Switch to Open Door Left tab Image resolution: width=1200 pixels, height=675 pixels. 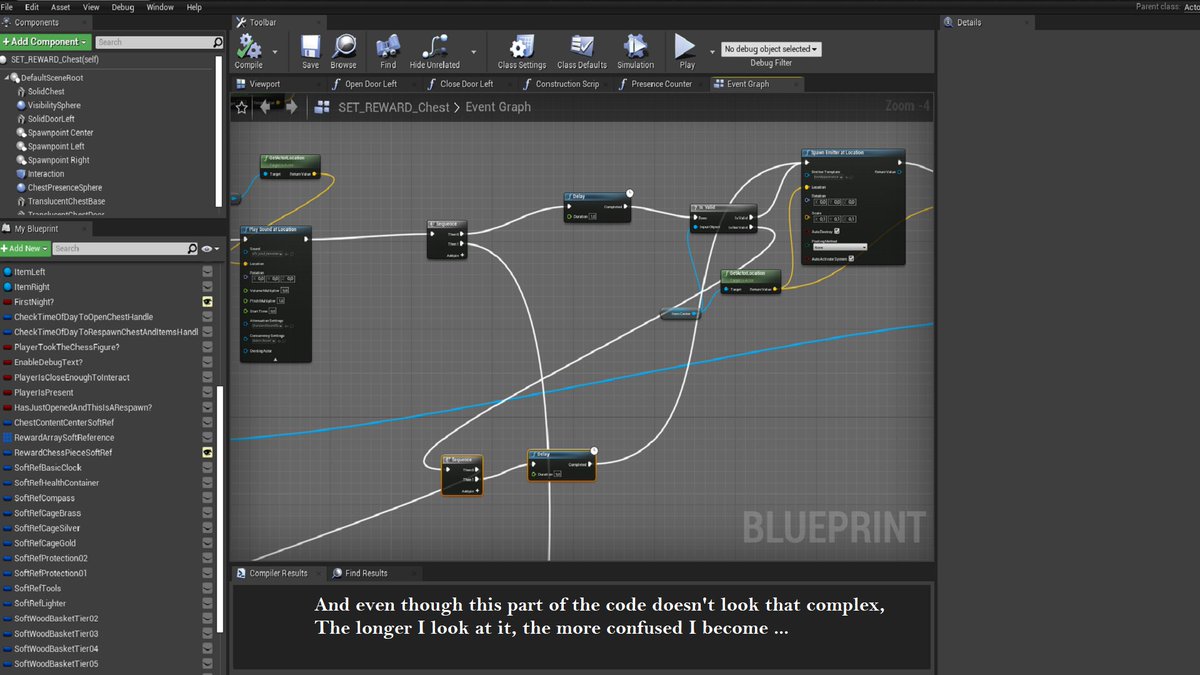click(372, 84)
